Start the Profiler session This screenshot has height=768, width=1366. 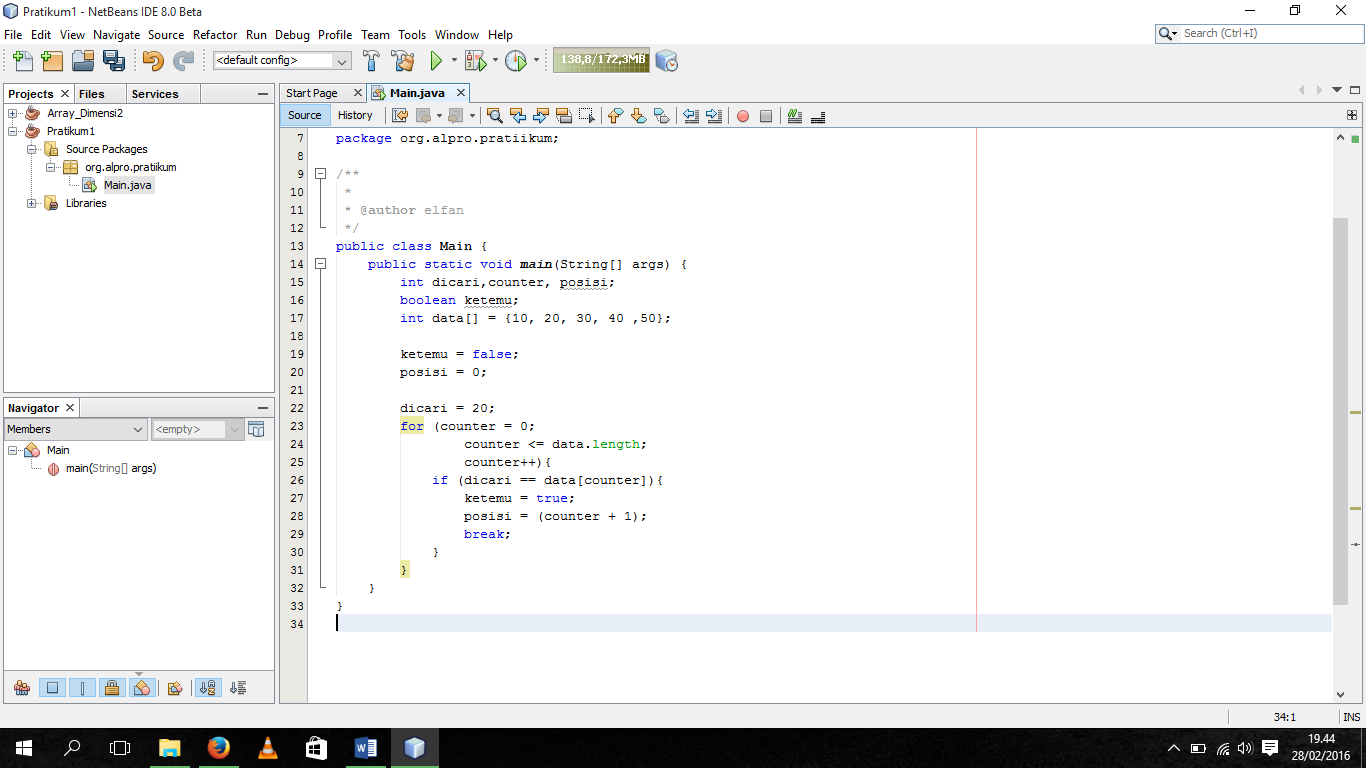pyautogui.click(x=516, y=60)
